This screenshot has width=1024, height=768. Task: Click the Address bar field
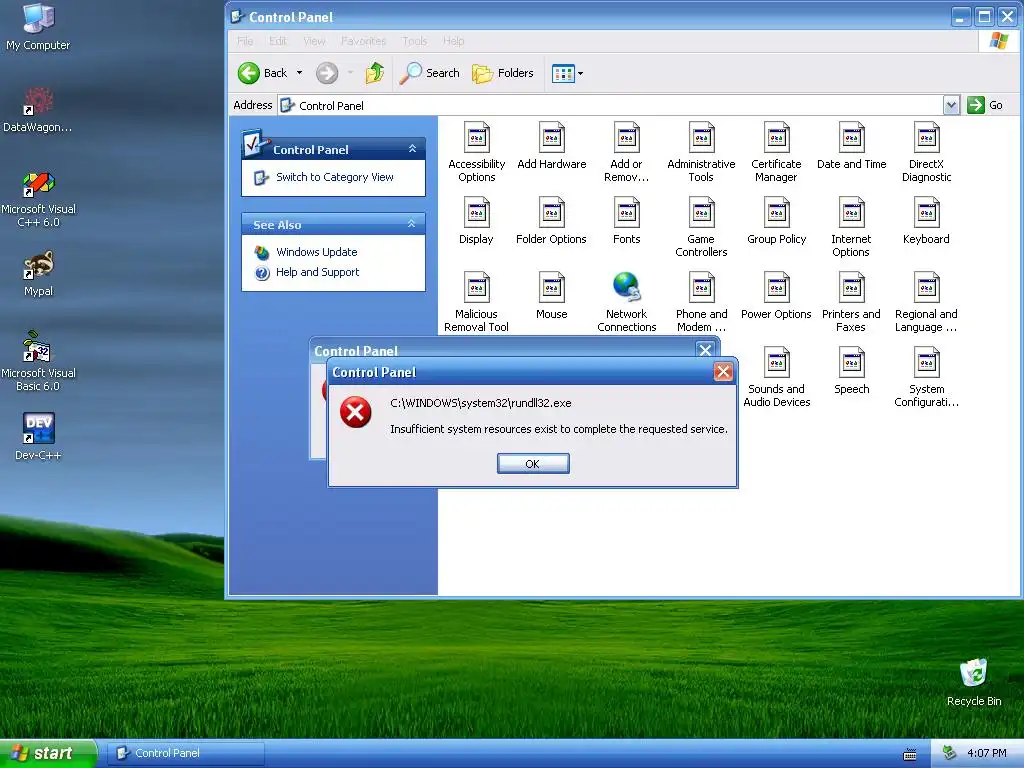(611, 105)
